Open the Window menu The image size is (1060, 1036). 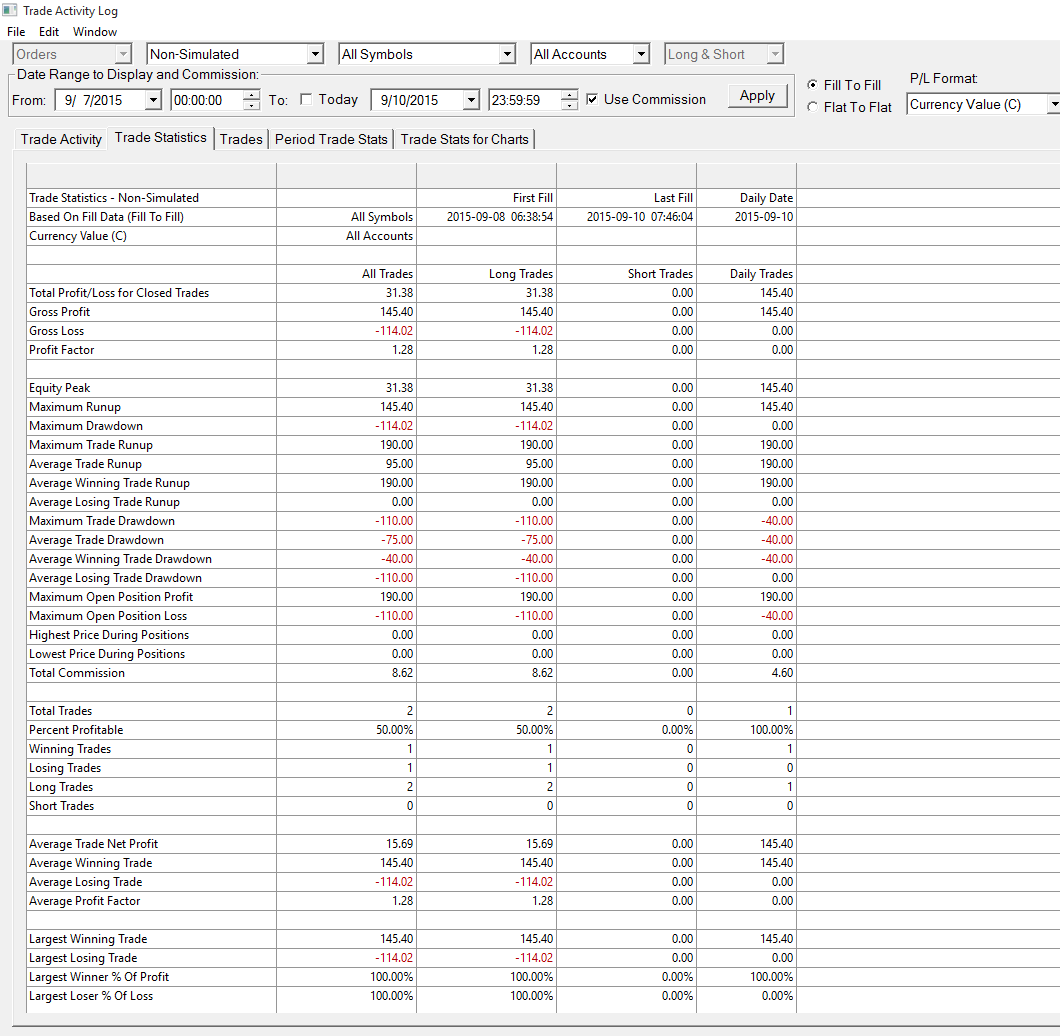pyautogui.click(x=95, y=32)
